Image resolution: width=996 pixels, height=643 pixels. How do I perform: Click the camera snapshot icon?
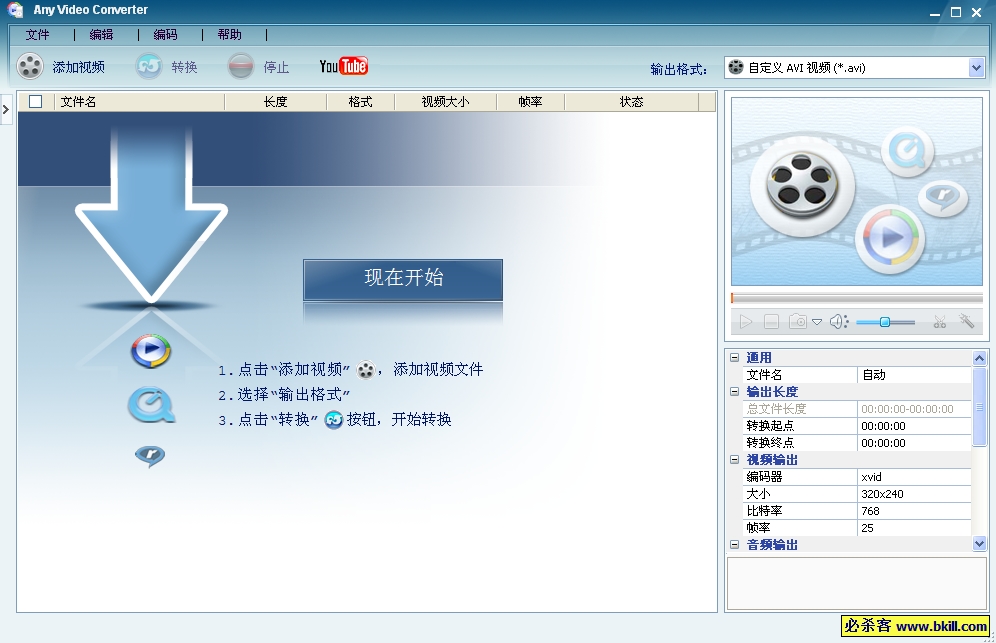click(x=797, y=322)
